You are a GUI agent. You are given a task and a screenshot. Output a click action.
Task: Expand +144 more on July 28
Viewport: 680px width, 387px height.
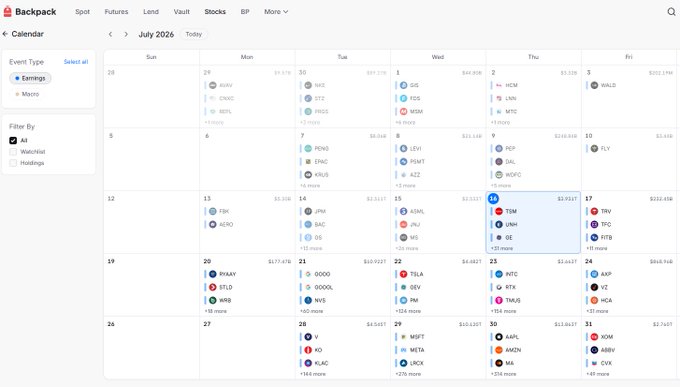tap(312, 374)
